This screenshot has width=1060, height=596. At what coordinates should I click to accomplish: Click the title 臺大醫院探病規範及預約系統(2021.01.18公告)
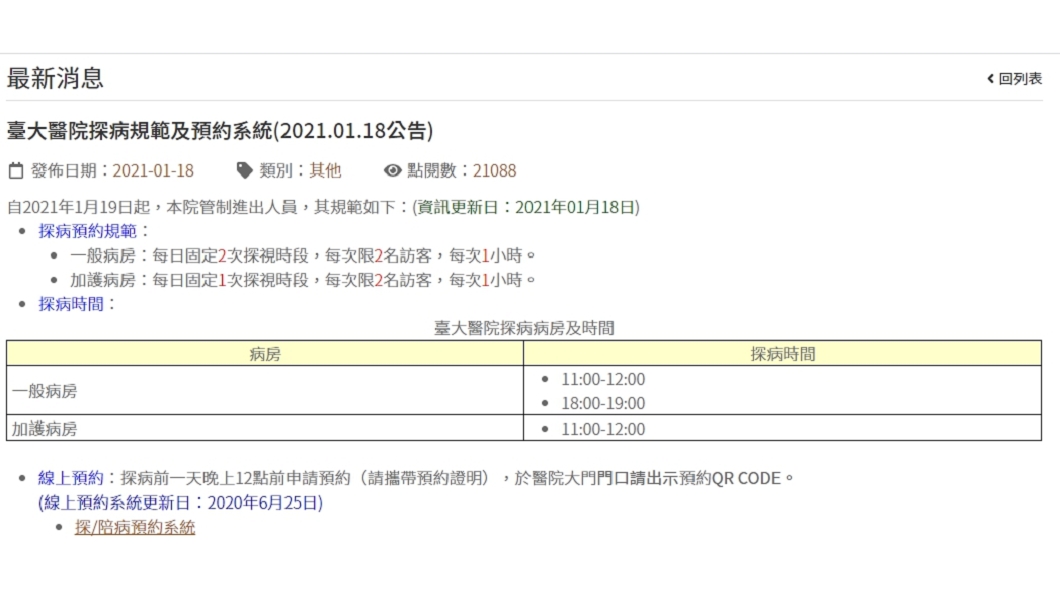[220, 130]
